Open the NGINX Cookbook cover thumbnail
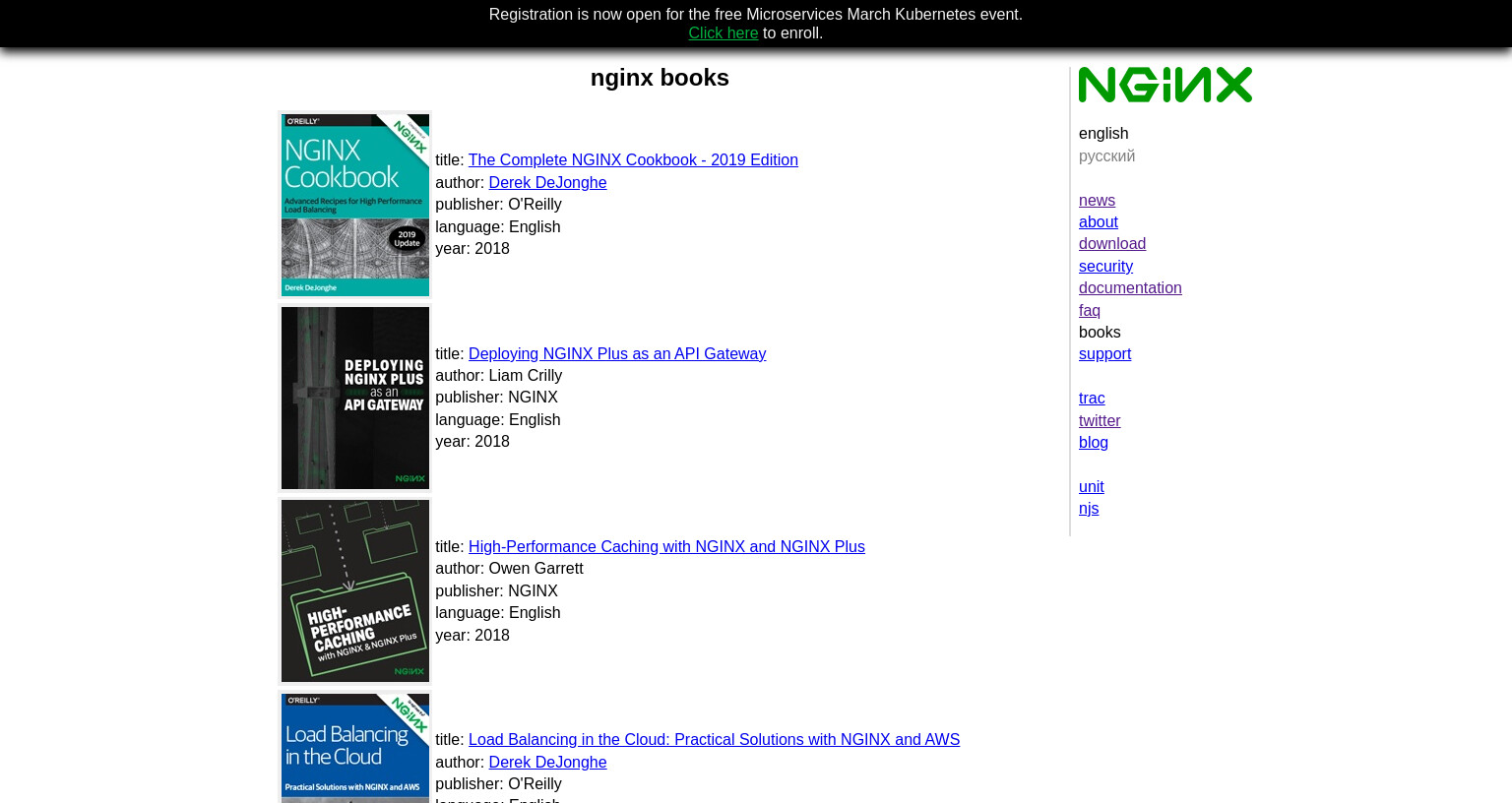This screenshot has width=1512, height=803. [355, 205]
